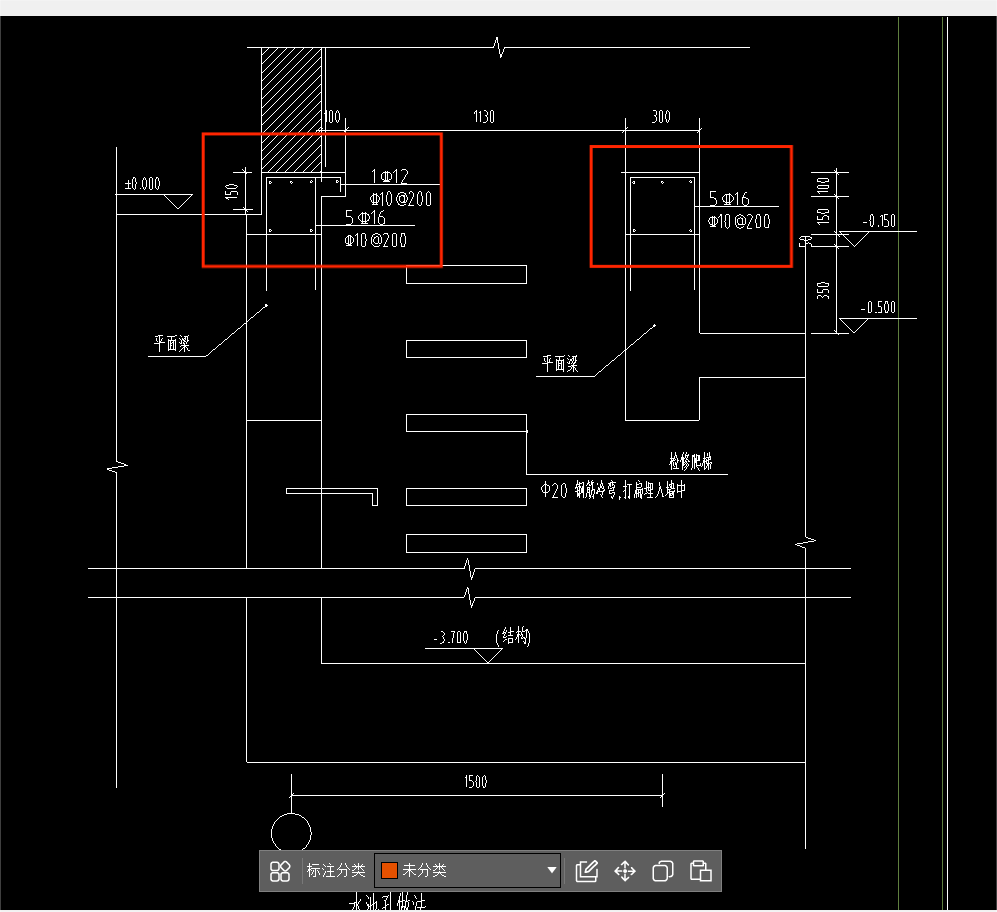Select the Φ10@200 text under 1Φ12
The height and width of the screenshot is (912, 997).
(x=401, y=199)
